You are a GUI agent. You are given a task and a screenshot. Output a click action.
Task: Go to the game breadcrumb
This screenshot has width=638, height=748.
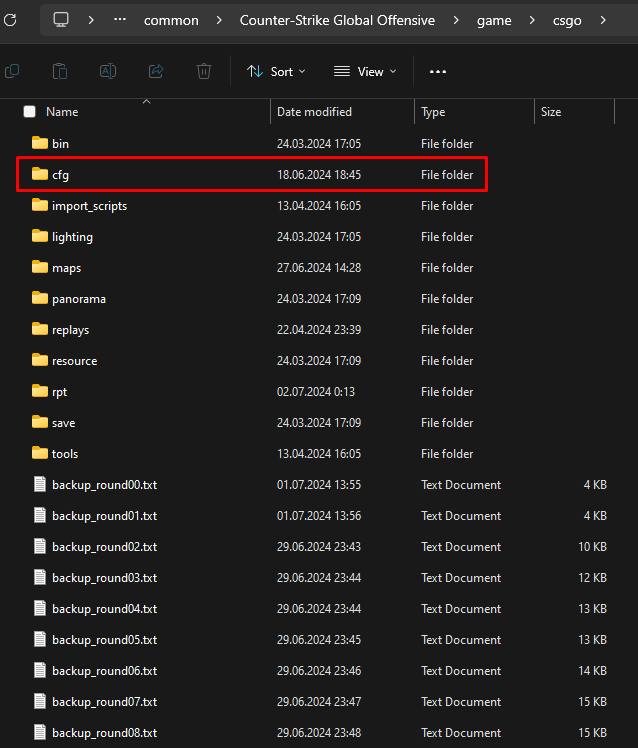pyautogui.click(x=494, y=21)
